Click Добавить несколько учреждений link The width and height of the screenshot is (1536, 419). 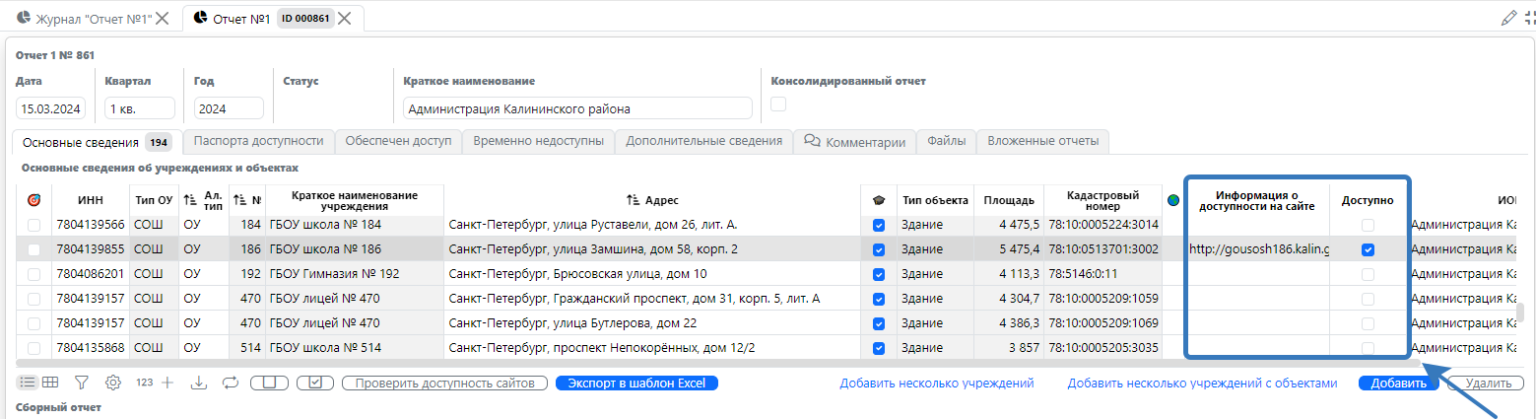pos(936,383)
